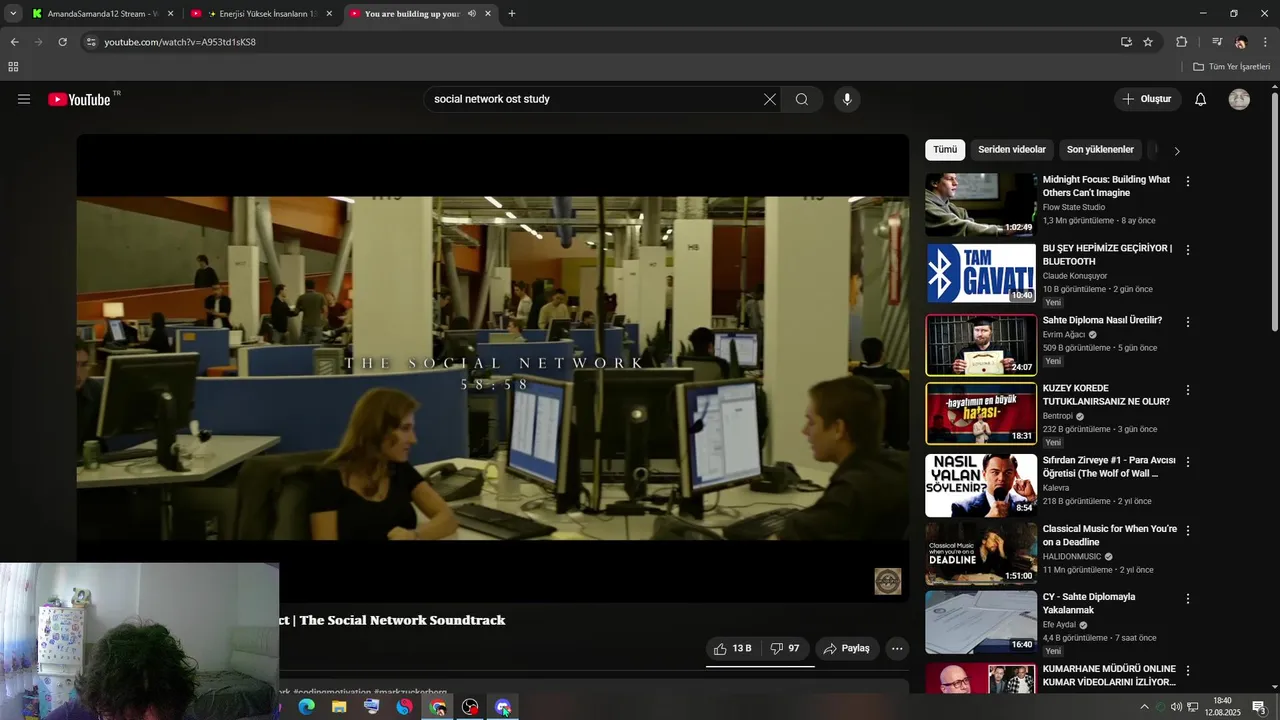This screenshot has height=720, width=1280.
Task: Open options for Sıfırdan Zirveye #1 video
Action: tap(1188, 462)
